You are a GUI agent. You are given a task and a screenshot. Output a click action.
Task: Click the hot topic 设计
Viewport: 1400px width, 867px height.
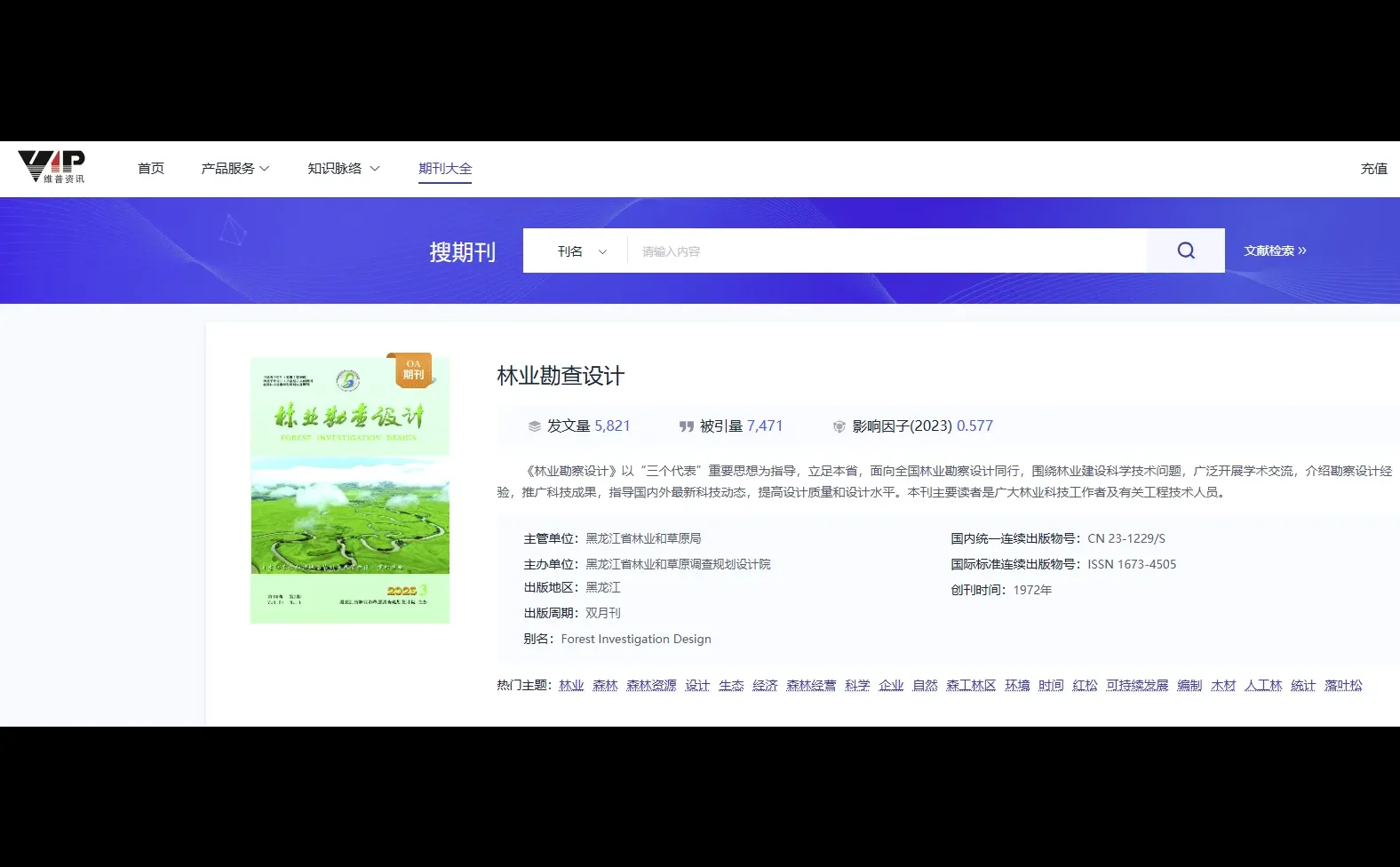[697, 685]
